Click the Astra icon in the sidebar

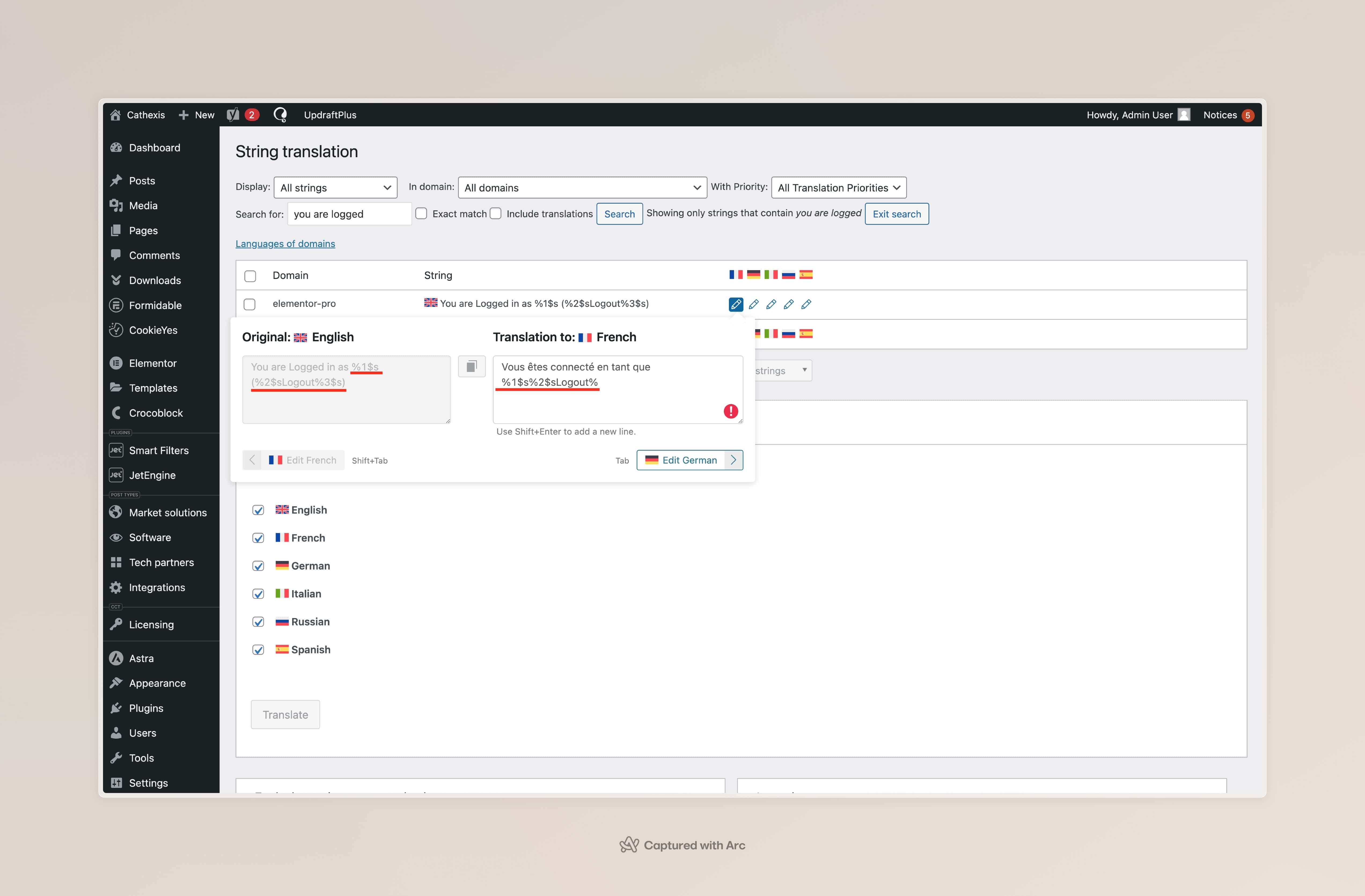click(x=116, y=658)
